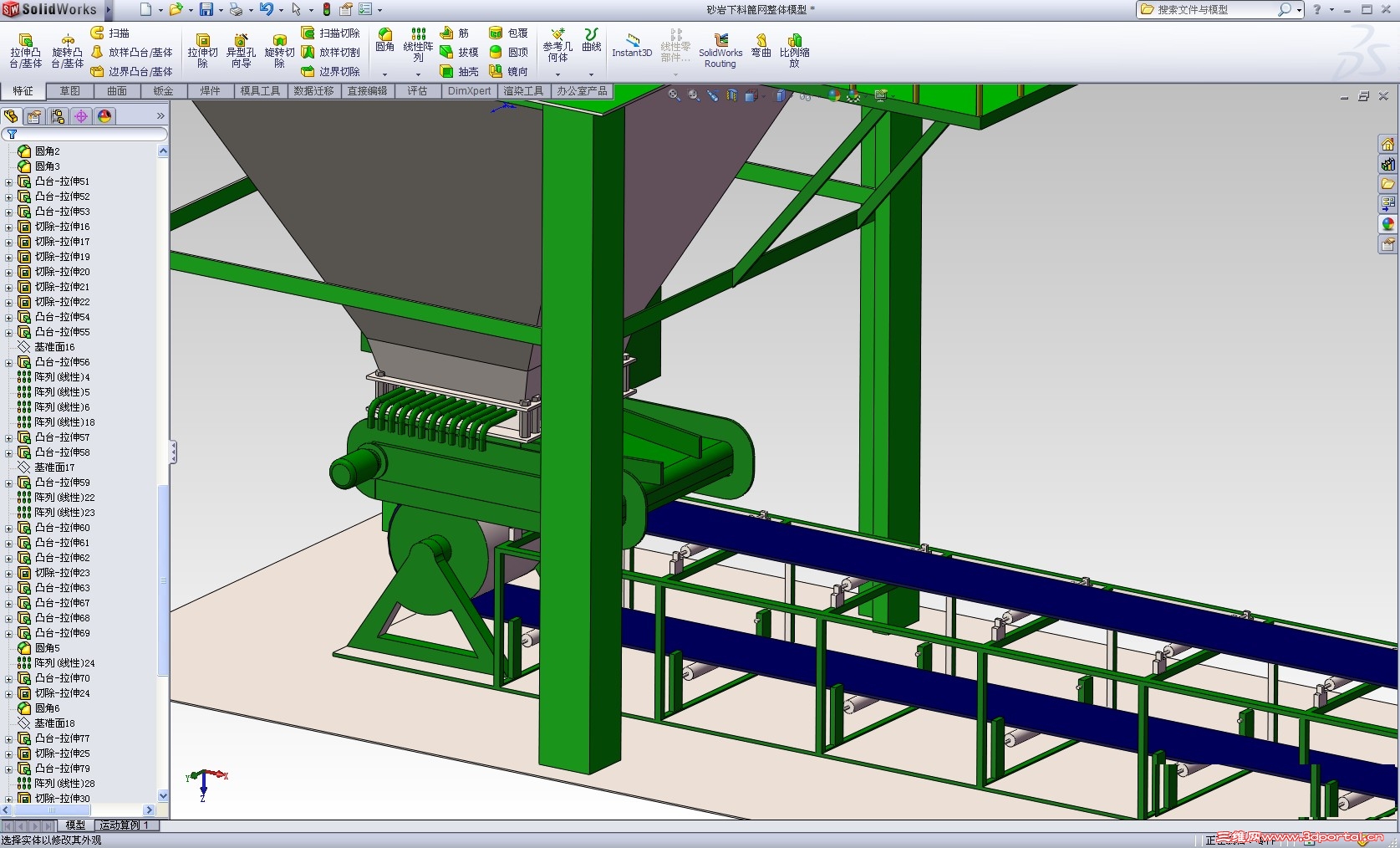Click the Save icon in the top toolbar
Image resolution: width=1400 pixels, height=848 pixels.
click(x=206, y=9)
